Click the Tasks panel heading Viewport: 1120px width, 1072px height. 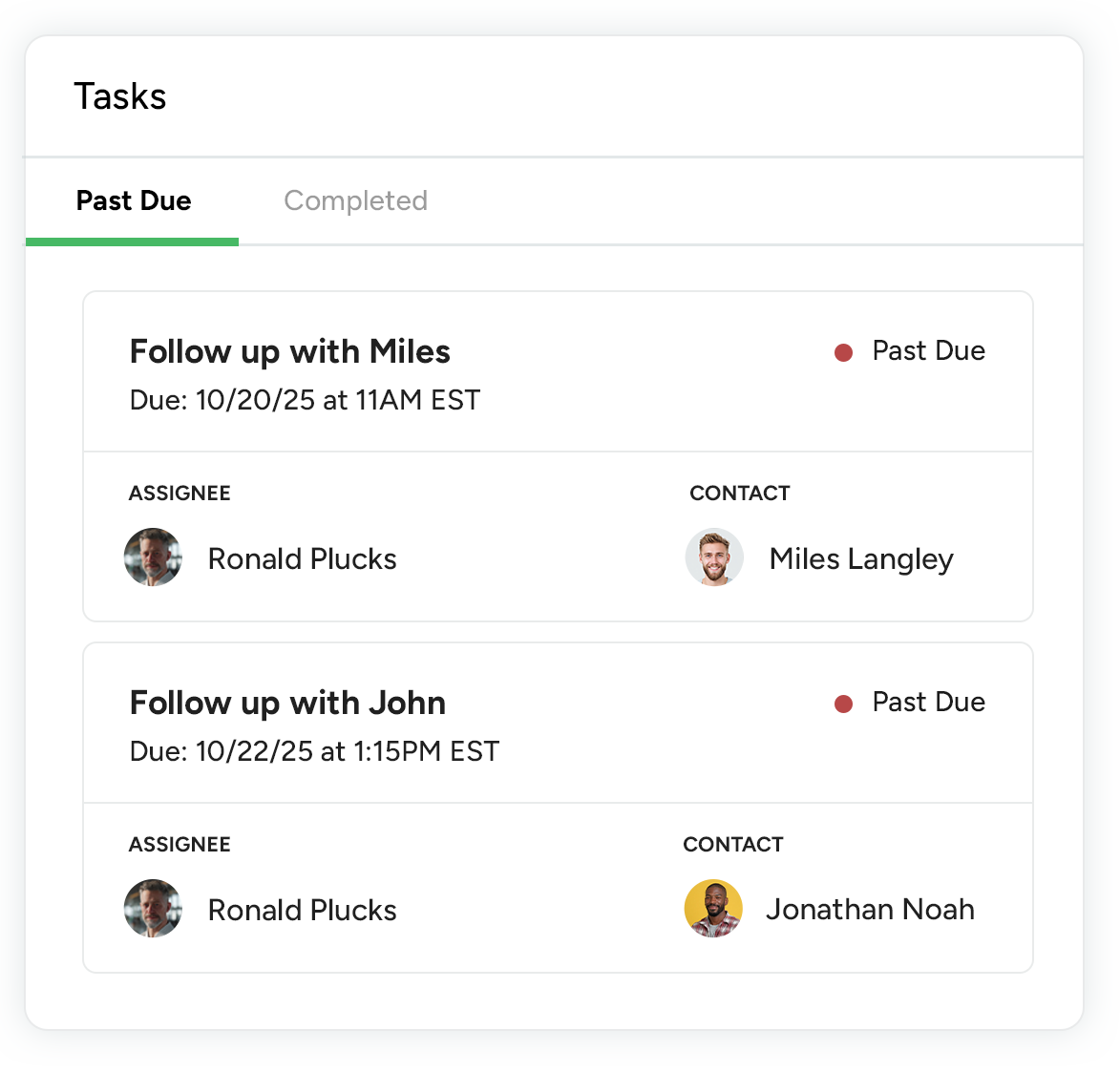coord(120,96)
